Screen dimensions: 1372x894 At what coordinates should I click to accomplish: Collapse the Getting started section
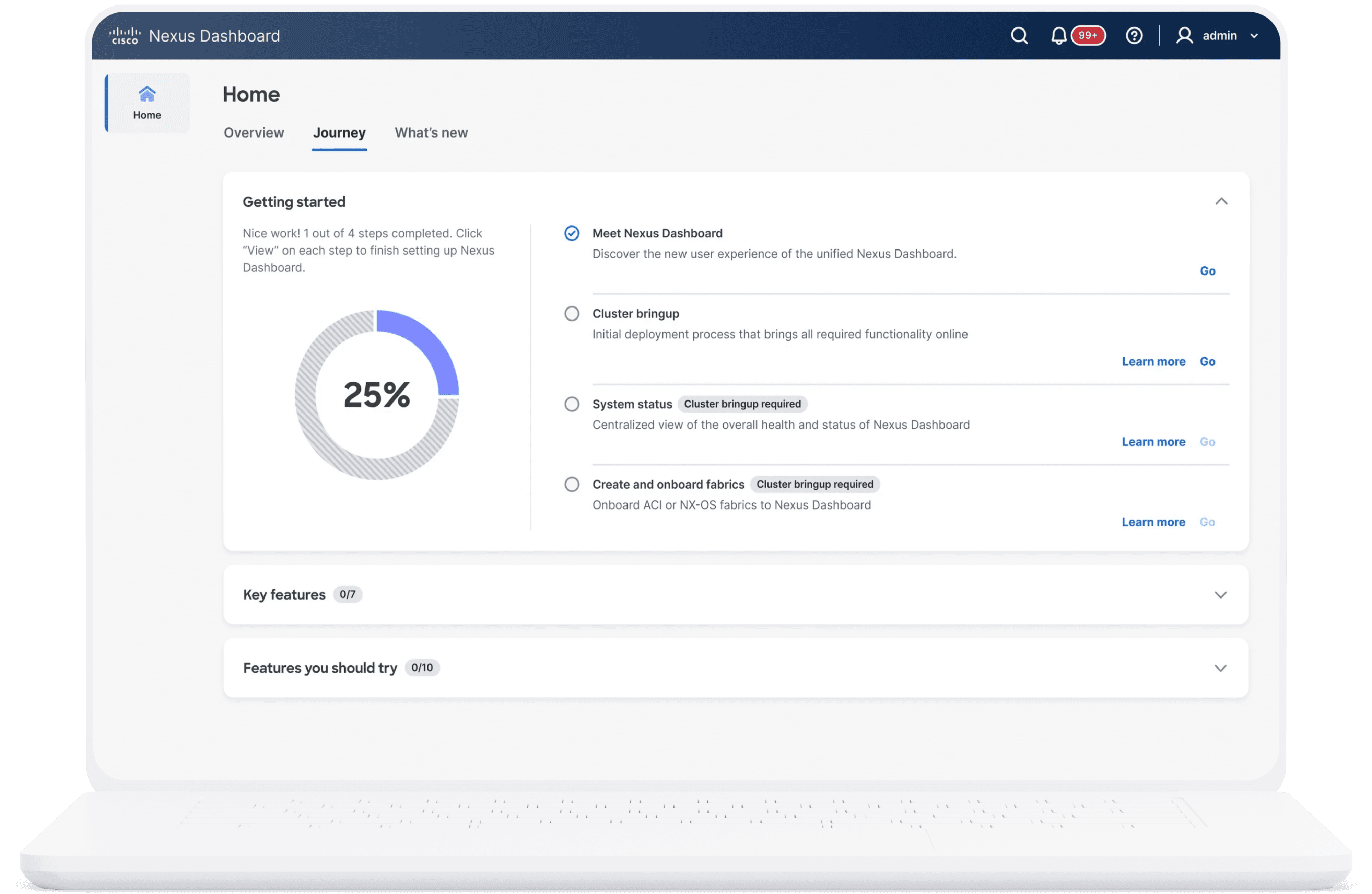pyautogui.click(x=1221, y=201)
